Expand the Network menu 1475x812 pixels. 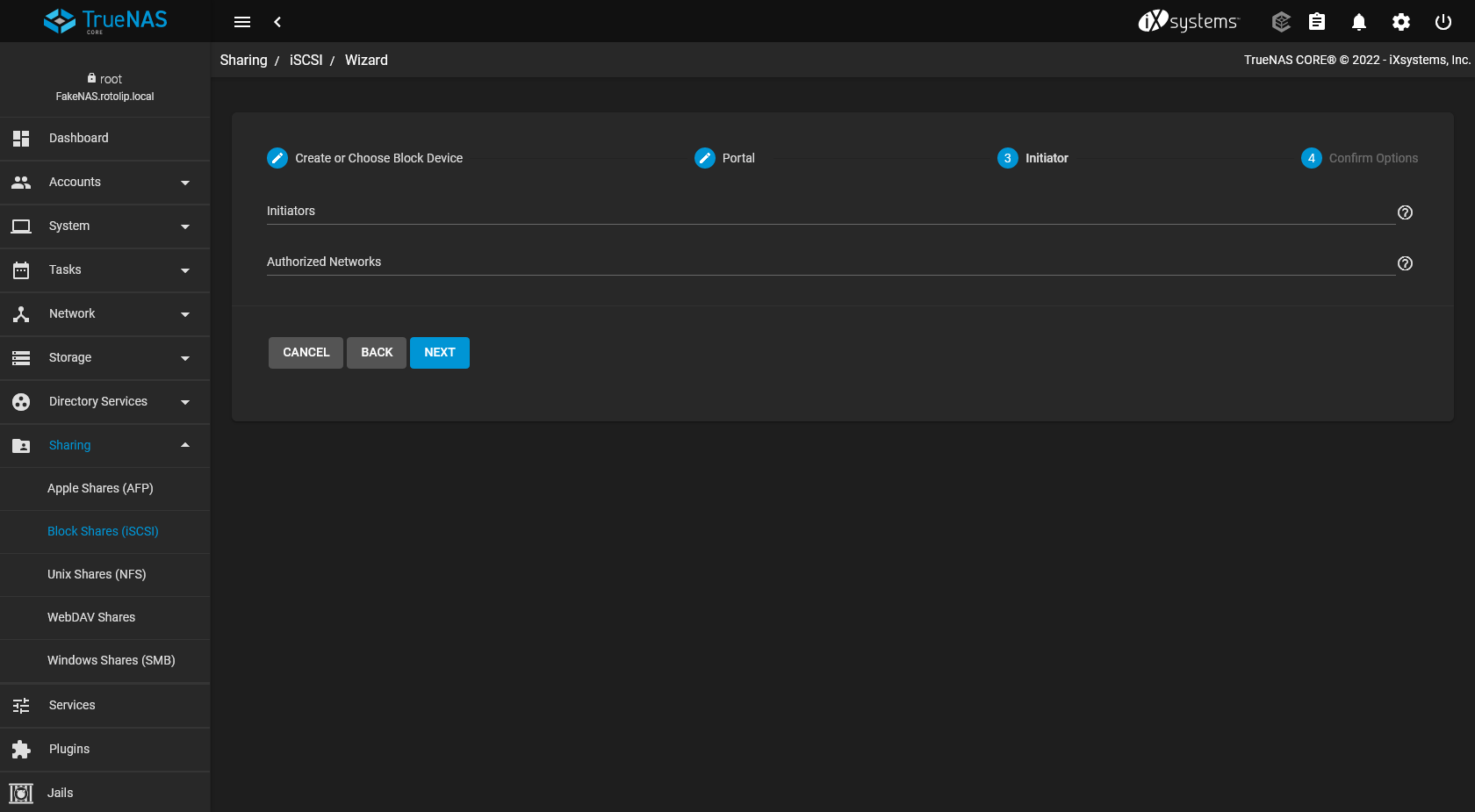105,314
